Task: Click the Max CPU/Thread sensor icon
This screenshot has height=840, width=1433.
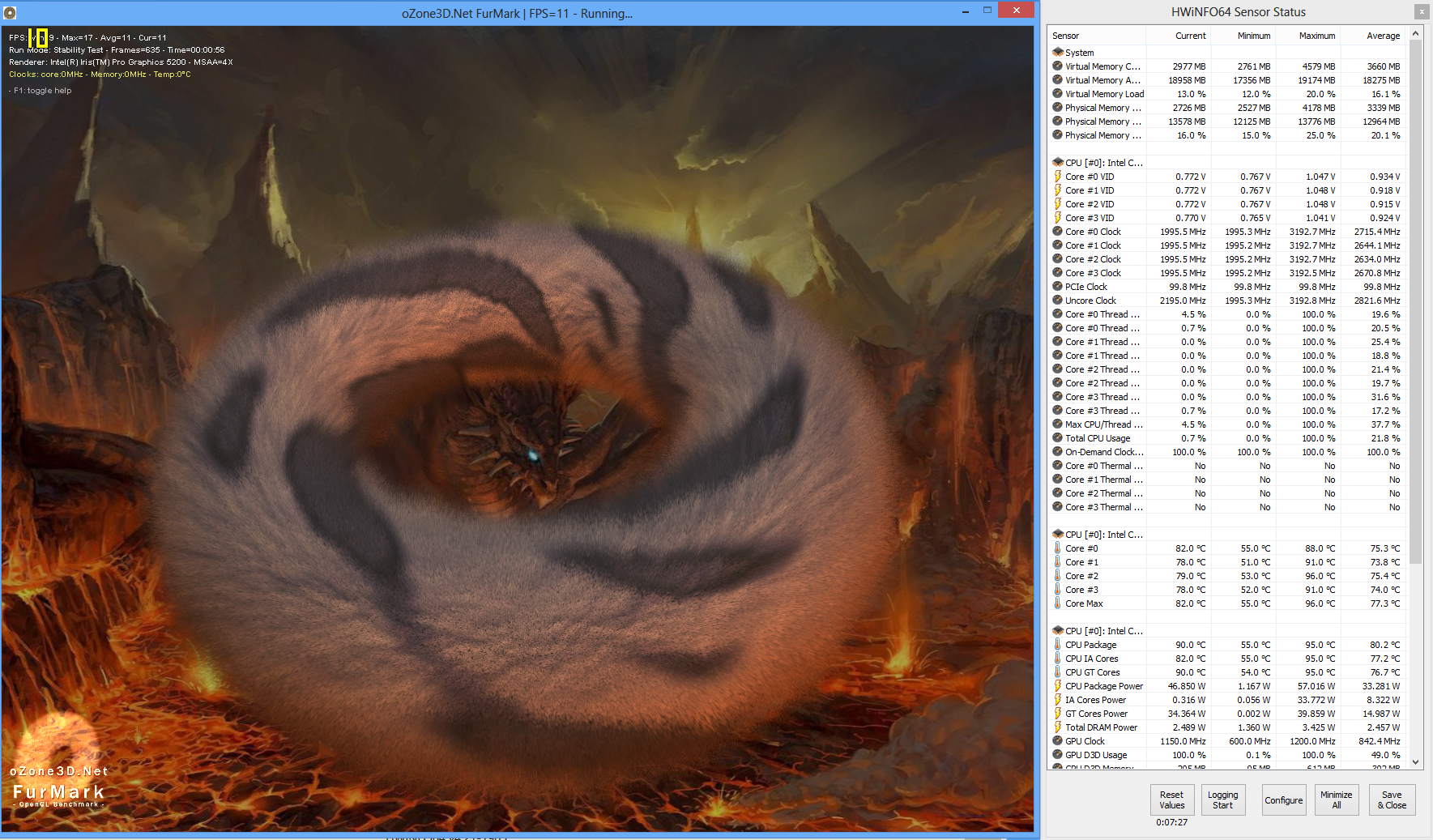Action: (1057, 424)
